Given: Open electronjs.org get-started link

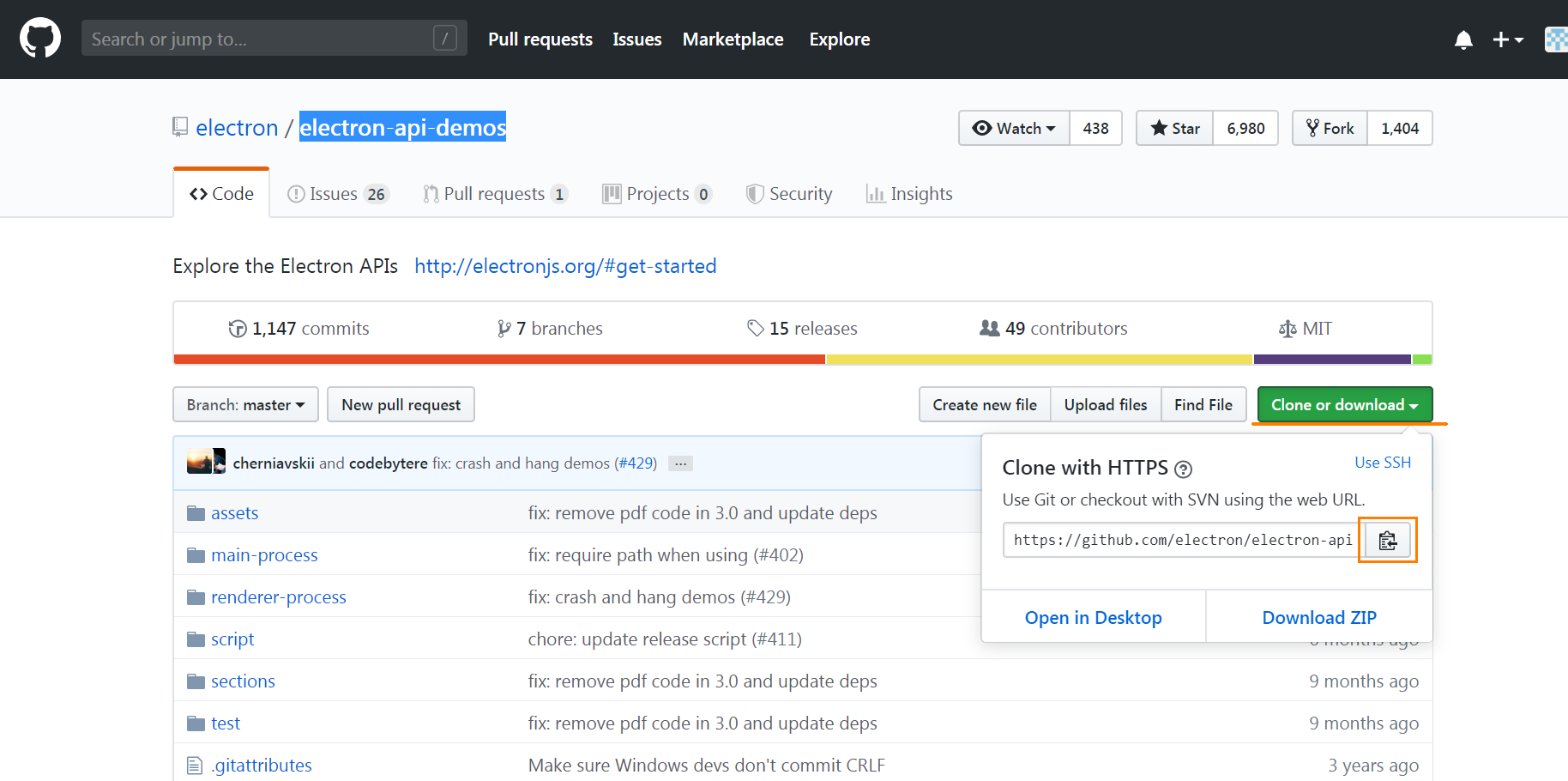Looking at the screenshot, I should [565, 266].
